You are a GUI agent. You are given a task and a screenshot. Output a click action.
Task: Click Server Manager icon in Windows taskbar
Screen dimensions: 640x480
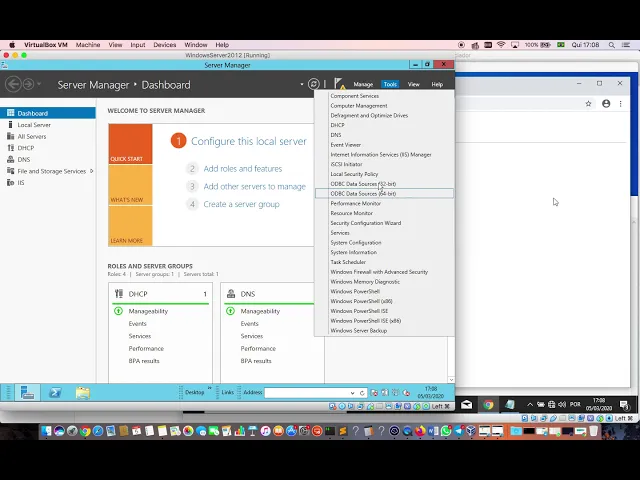[x=27, y=393]
